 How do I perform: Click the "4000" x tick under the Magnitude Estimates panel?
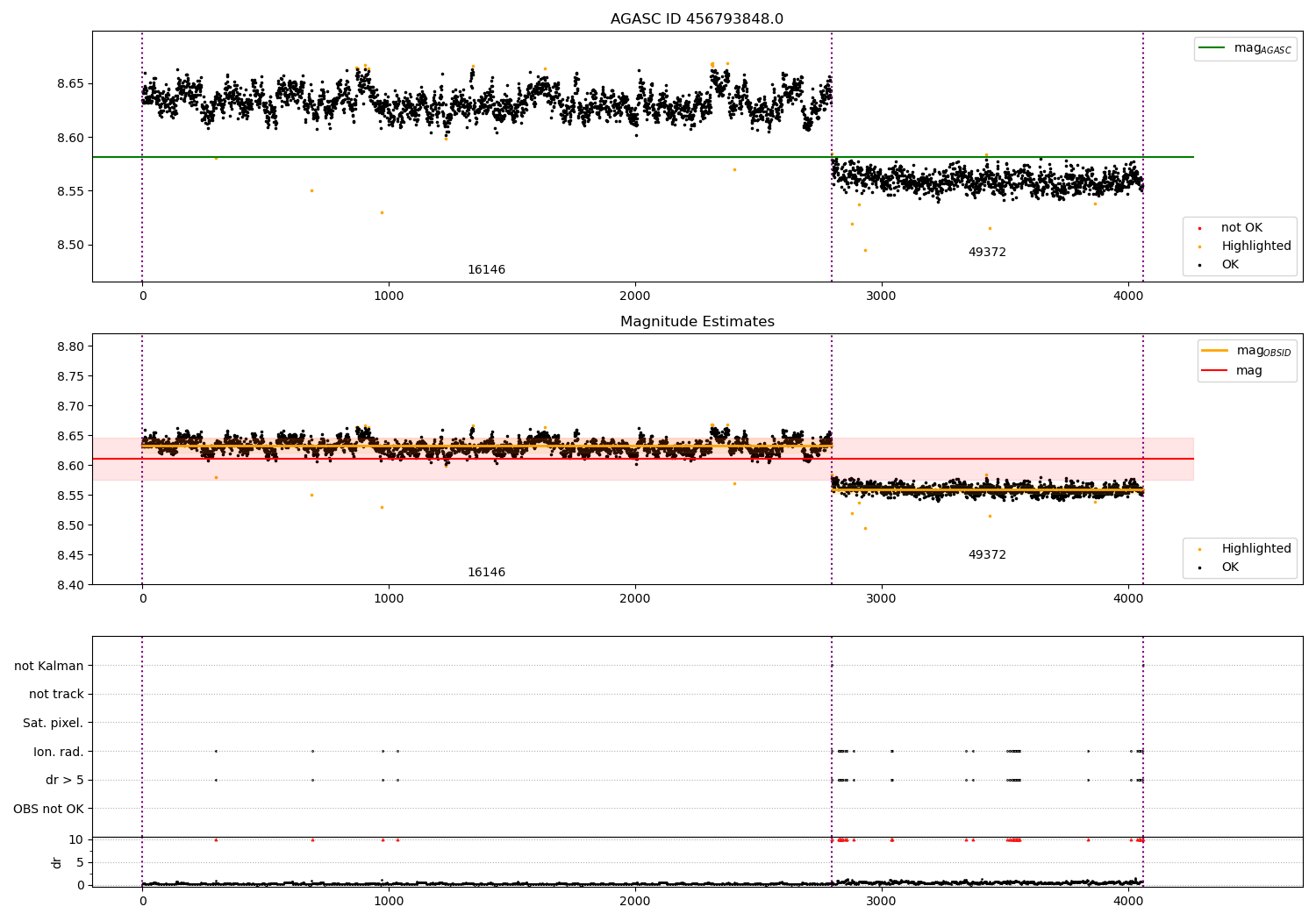tap(1128, 599)
